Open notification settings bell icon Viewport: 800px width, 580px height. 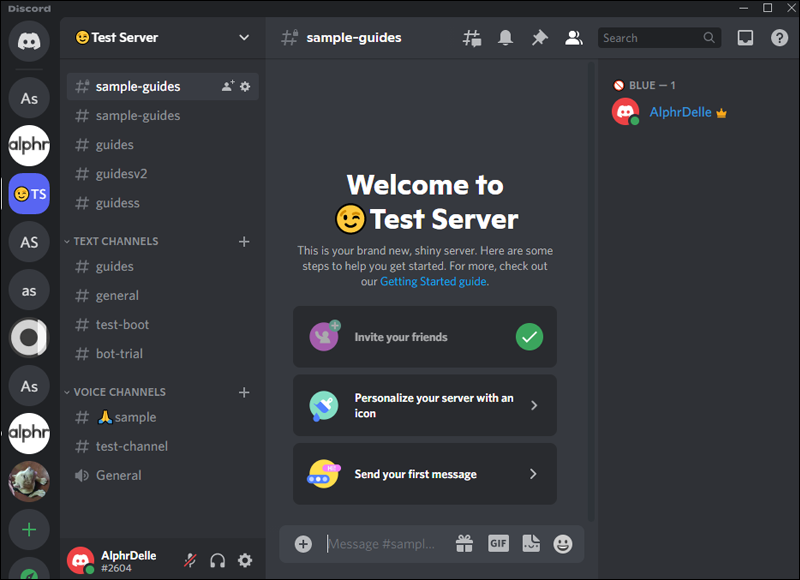coord(505,38)
